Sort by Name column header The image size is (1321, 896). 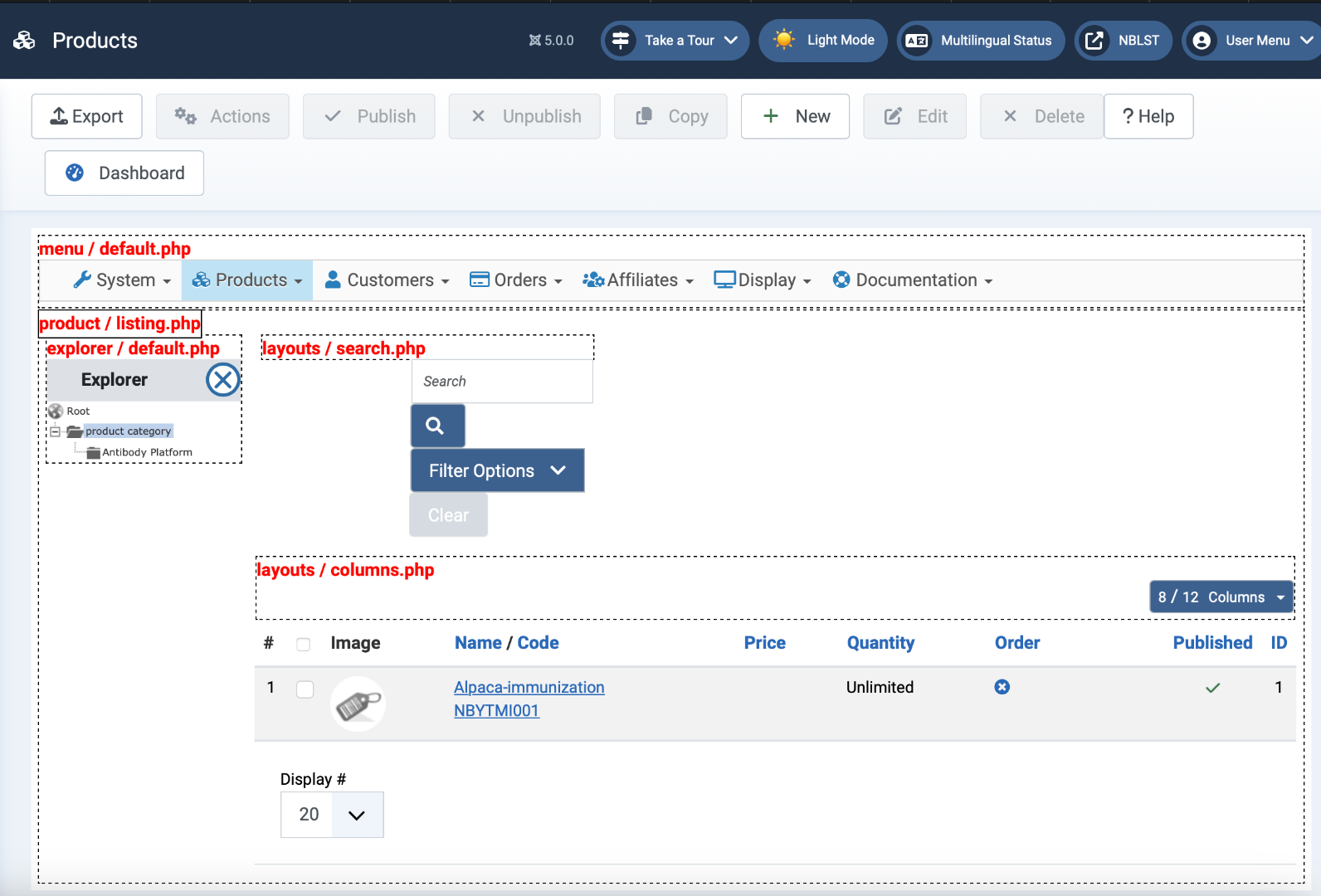(x=478, y=643)
